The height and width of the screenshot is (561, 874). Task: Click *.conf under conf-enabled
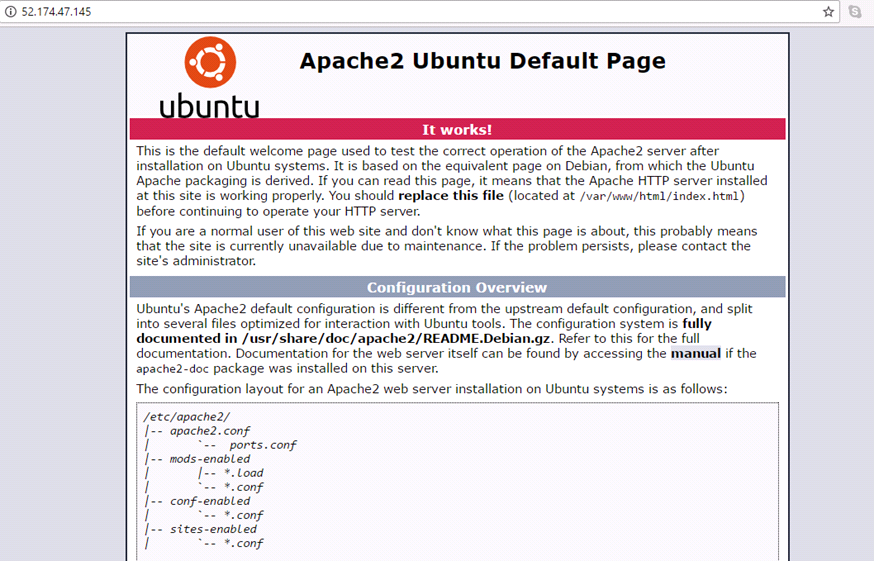[244, 515]
